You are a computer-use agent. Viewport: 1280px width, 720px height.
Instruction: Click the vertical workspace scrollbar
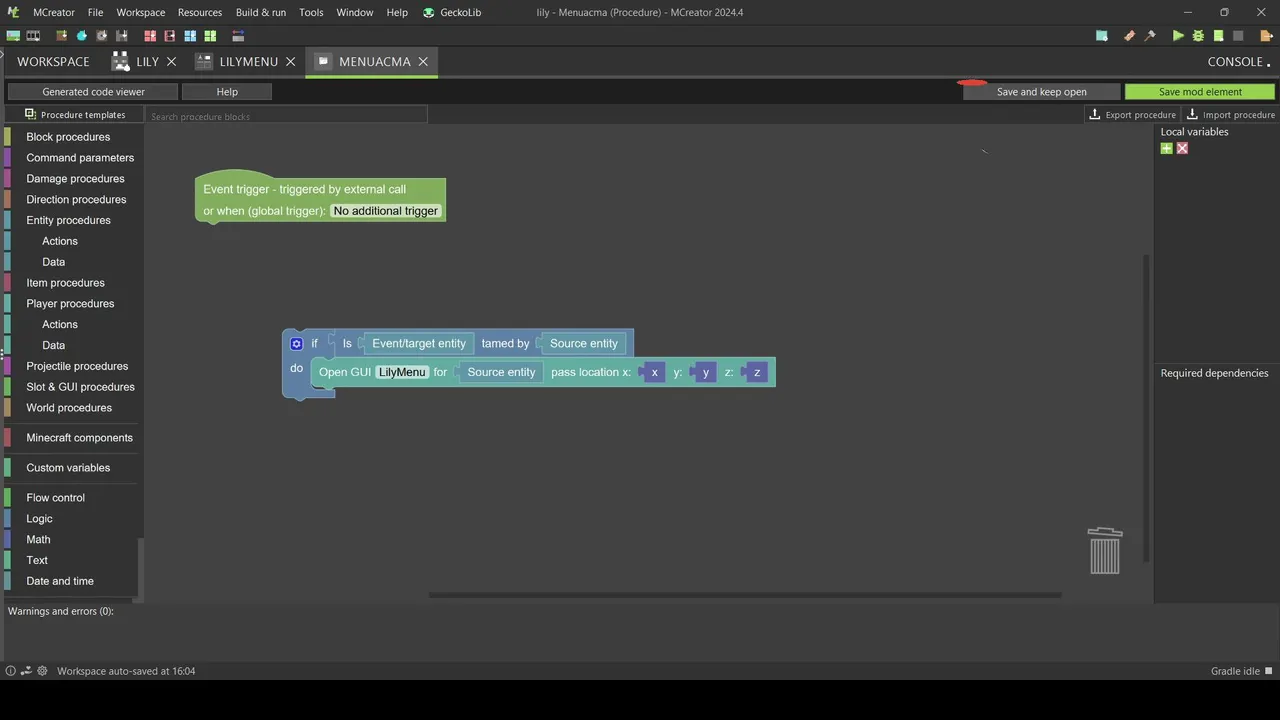click(x=1147, y=408)
